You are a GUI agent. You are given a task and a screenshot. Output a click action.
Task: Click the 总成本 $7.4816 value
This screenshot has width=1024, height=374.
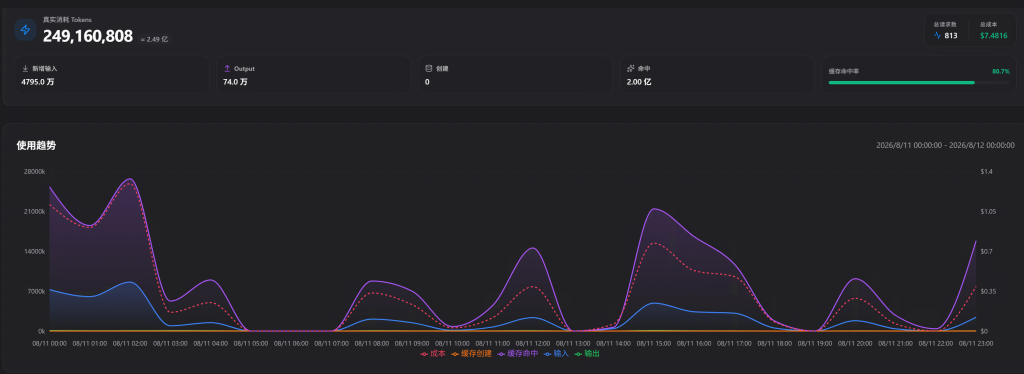[x=993, y=36]
